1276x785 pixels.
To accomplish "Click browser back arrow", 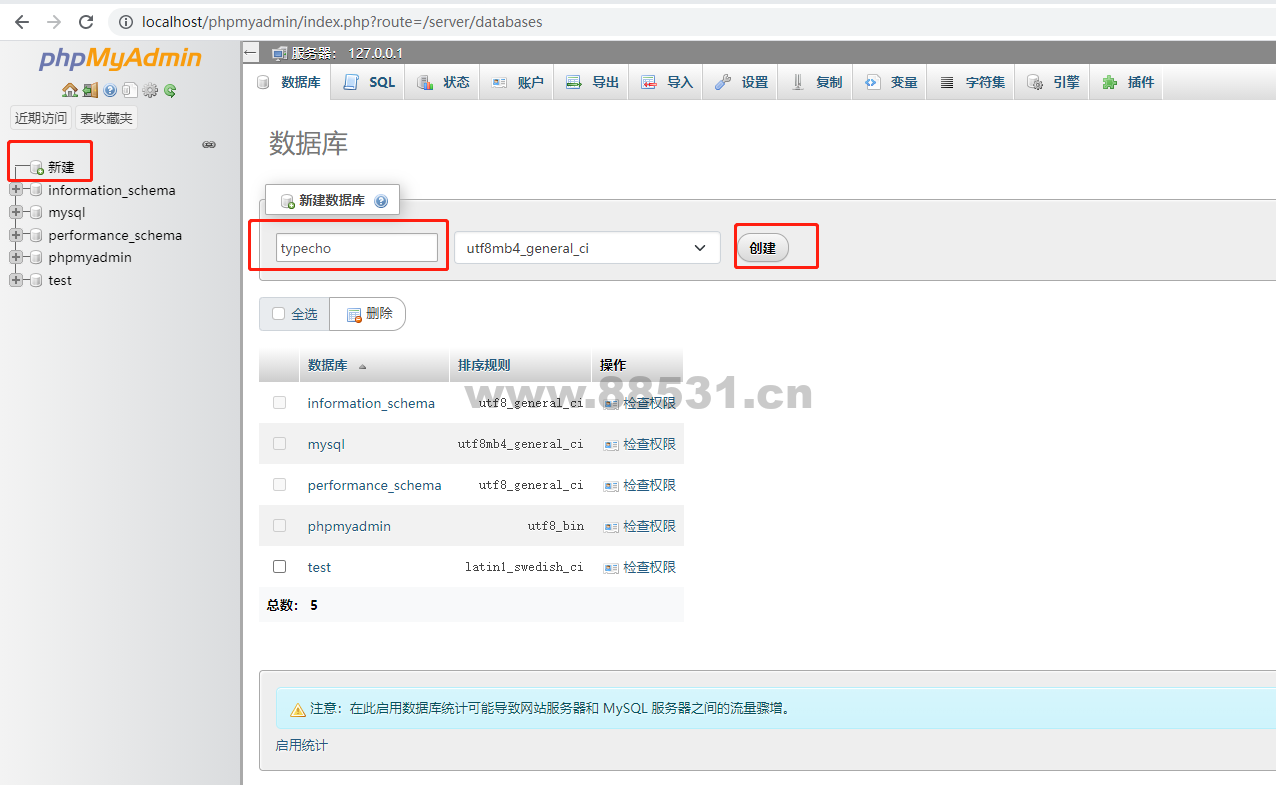I will [x=22, y=21].
